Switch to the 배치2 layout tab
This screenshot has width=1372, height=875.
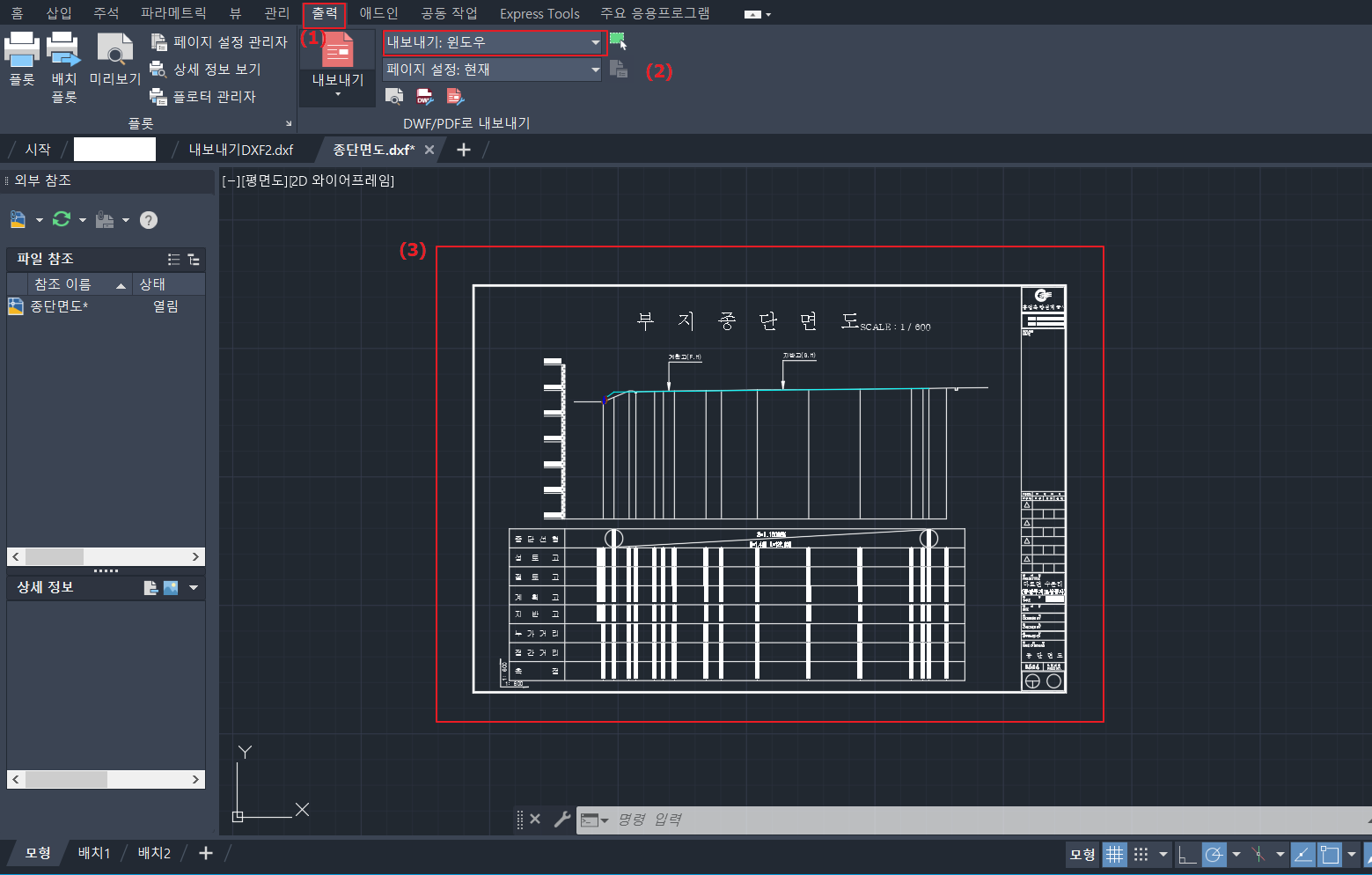pos(154,853)
